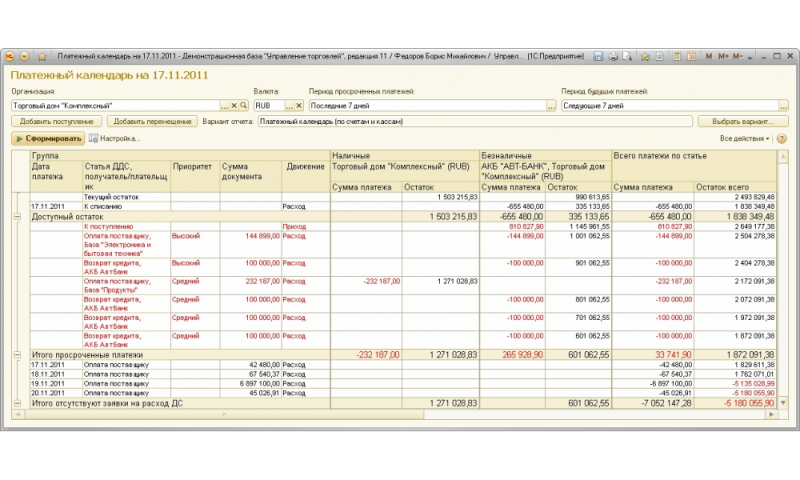800x480 pixels.
Task: Open the help question mark icon
Action: (782, 139)
